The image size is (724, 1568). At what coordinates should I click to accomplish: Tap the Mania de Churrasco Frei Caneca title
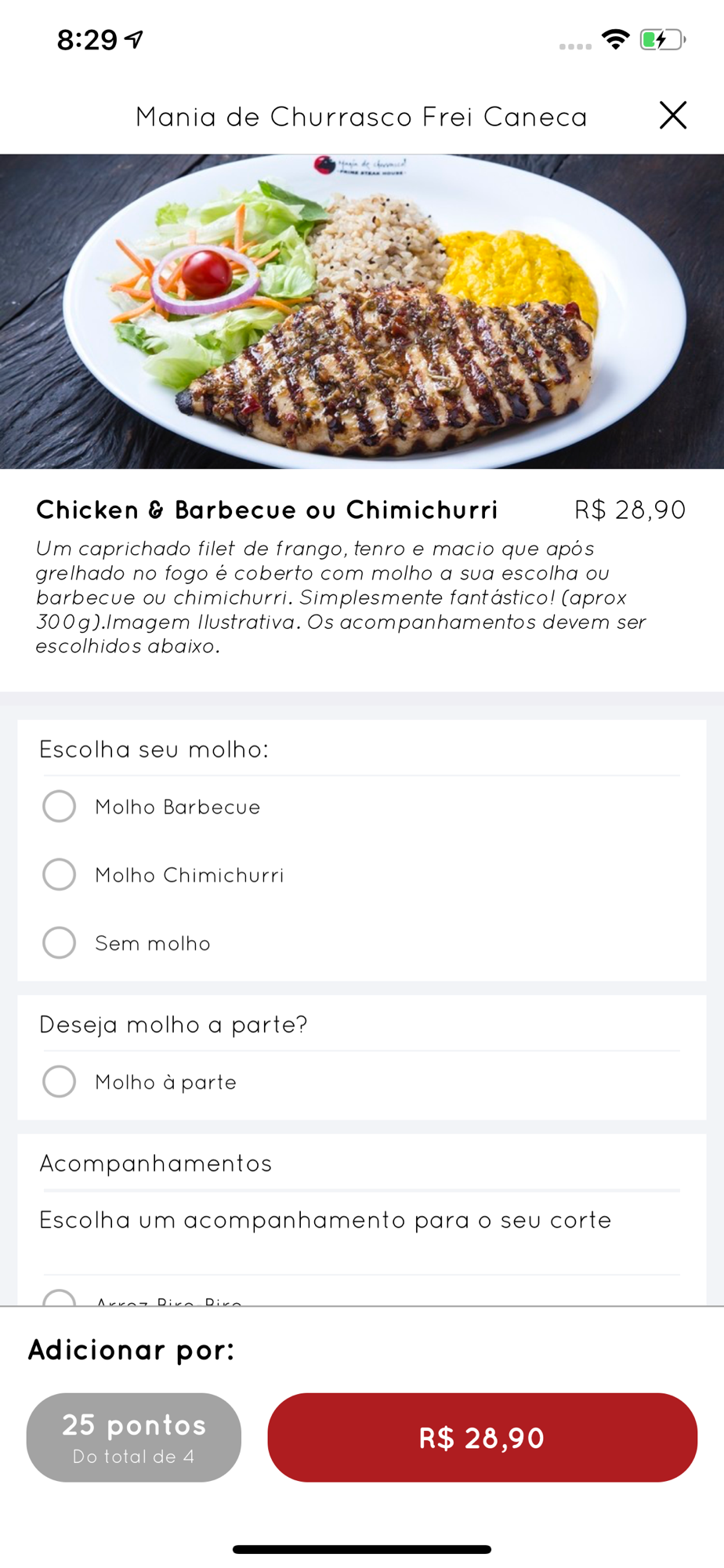coord(361,117)
